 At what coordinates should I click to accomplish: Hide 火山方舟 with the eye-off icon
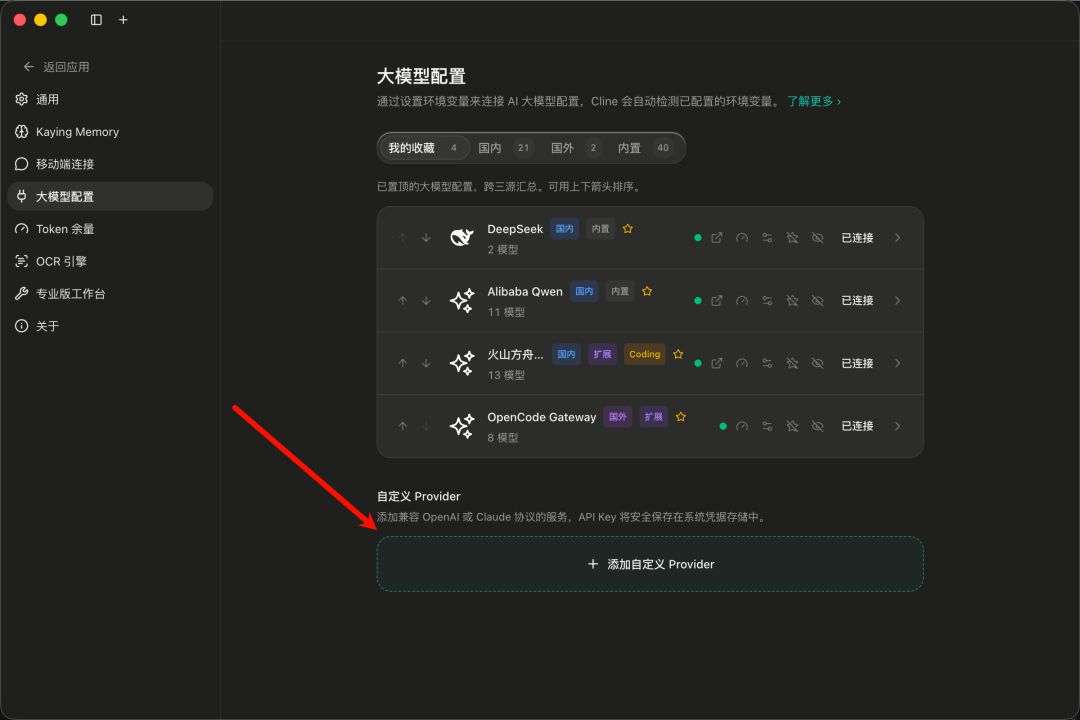coord(818,363)
